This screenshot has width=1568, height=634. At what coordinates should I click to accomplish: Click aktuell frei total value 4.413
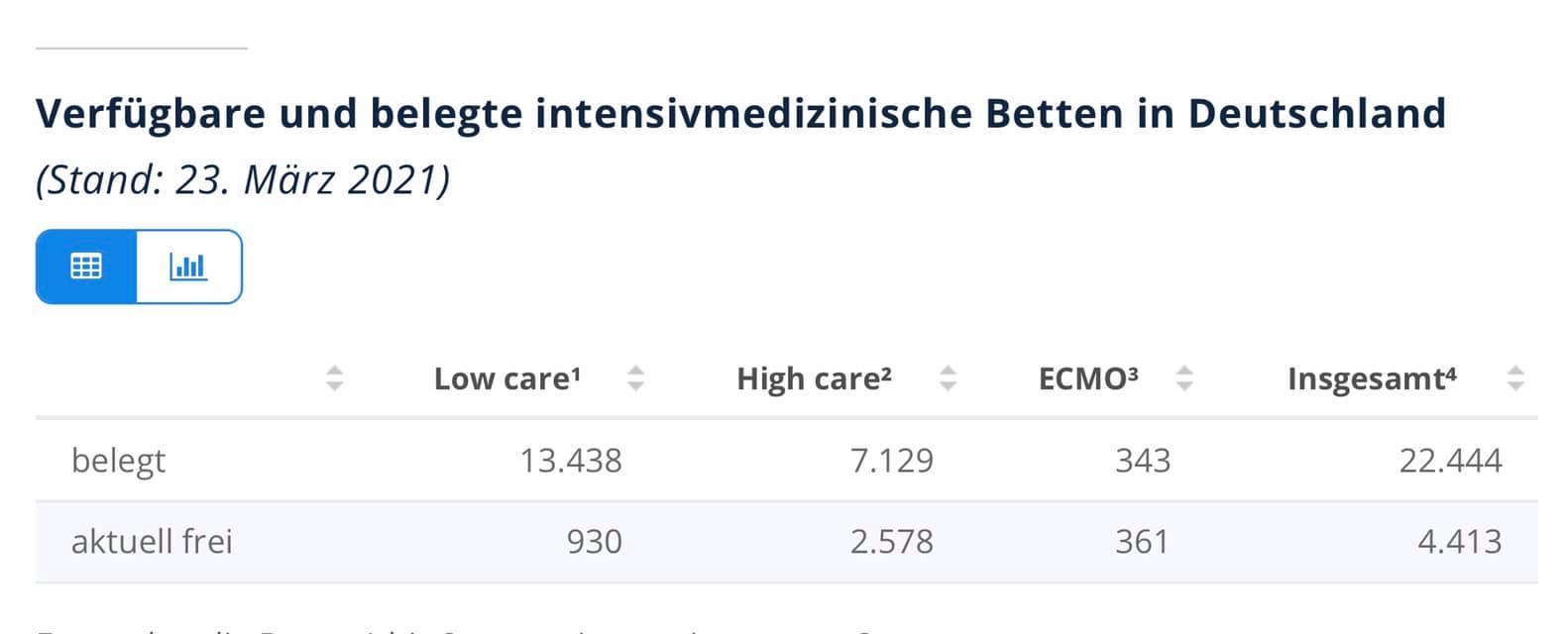point(1460,542)
